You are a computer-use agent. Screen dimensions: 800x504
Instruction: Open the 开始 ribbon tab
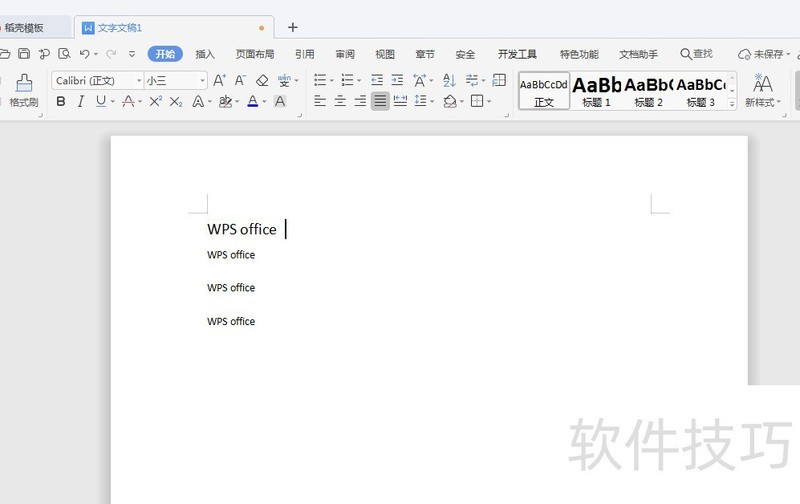click(x=165, y=54)
